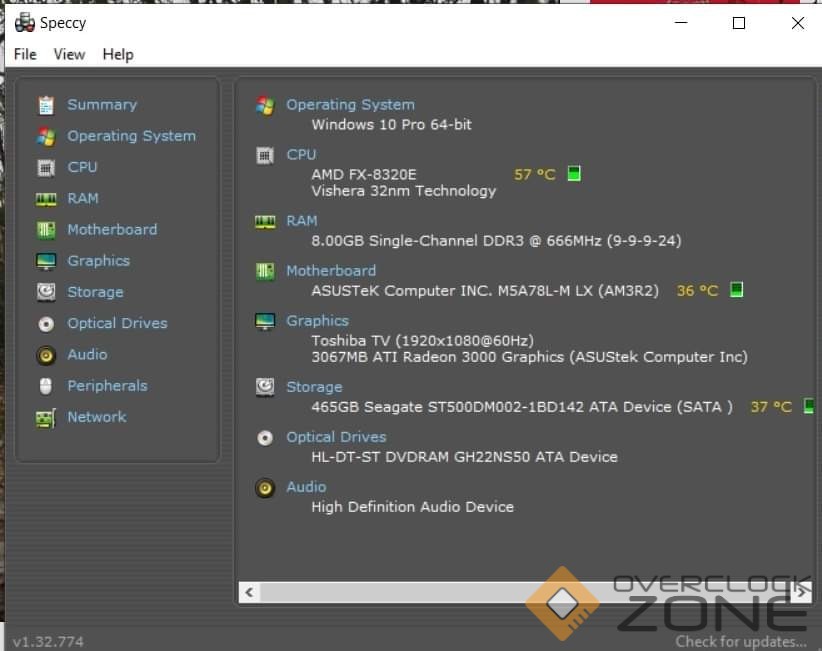Click Check for updates link
Image resolution: width=822 pixels, height=651 pixels.
[741, 642]
